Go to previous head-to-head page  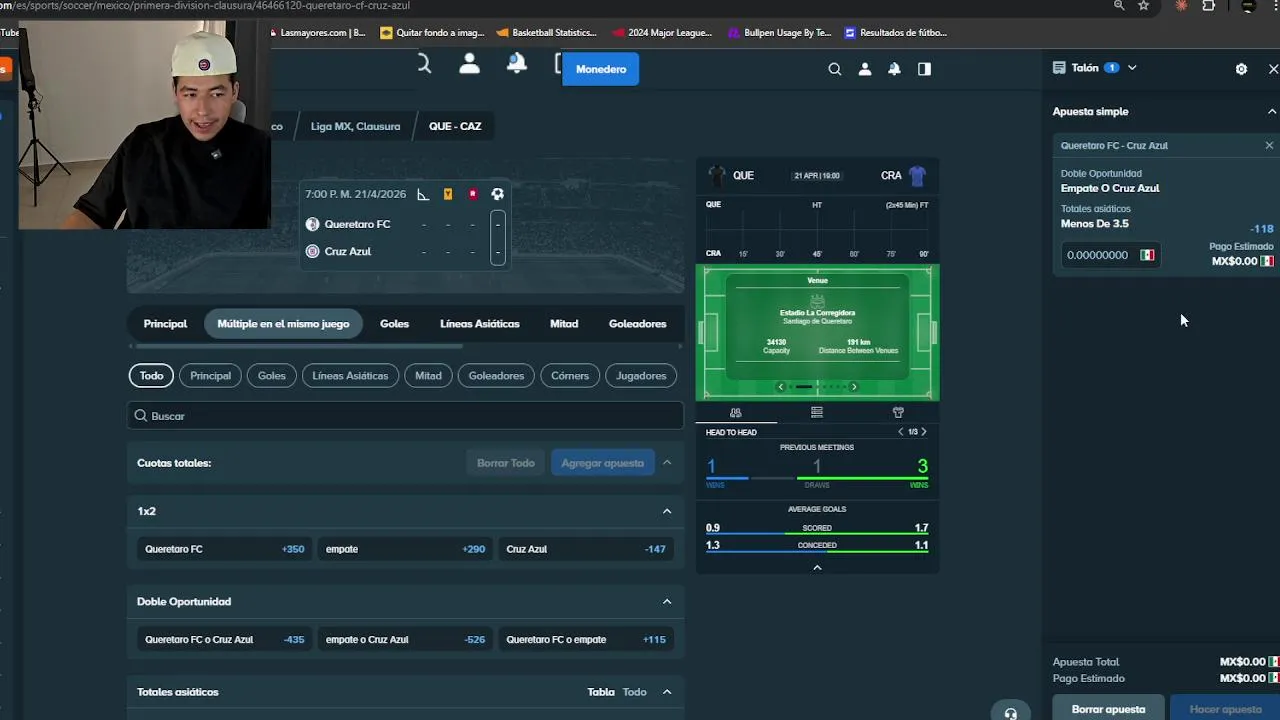[900, 432]
